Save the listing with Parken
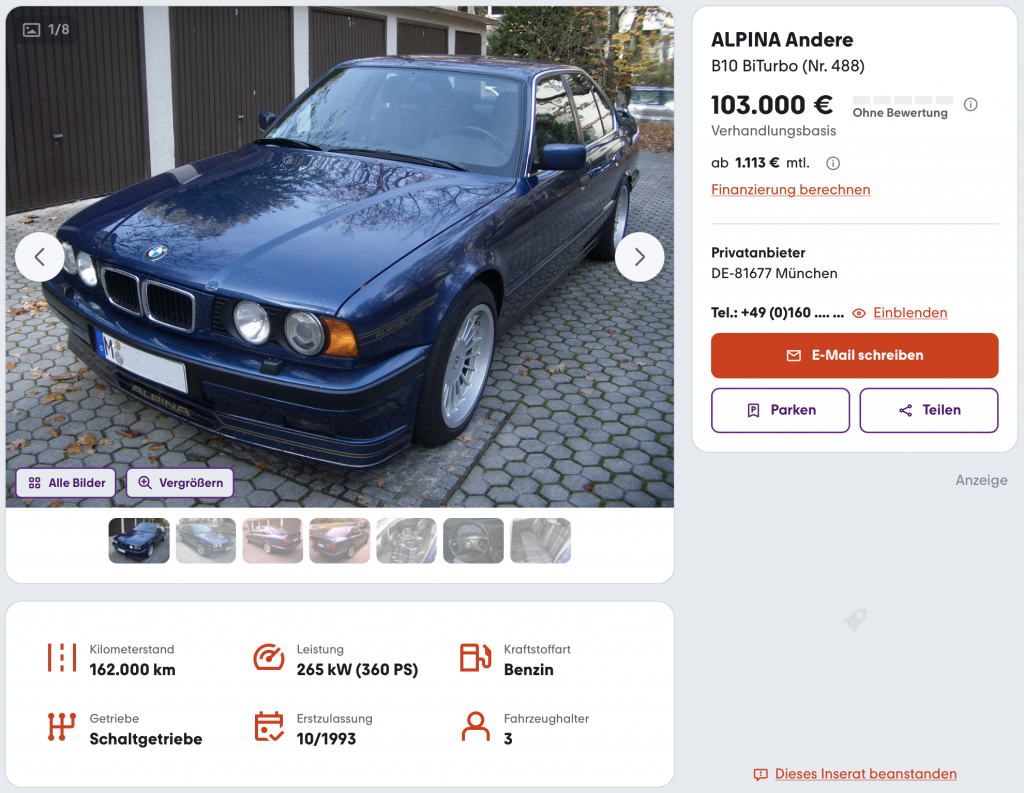This screenshot has height=793, width=1024. [x=780, y=410]
